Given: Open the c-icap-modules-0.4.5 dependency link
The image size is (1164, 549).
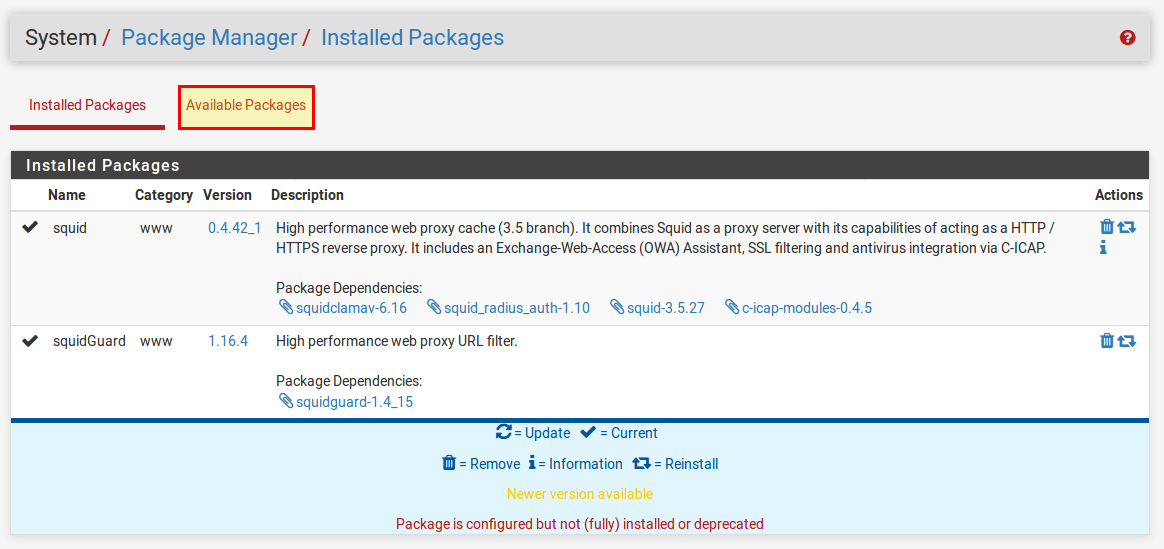Looking at the screenshot, I should (x=806, y=308).
